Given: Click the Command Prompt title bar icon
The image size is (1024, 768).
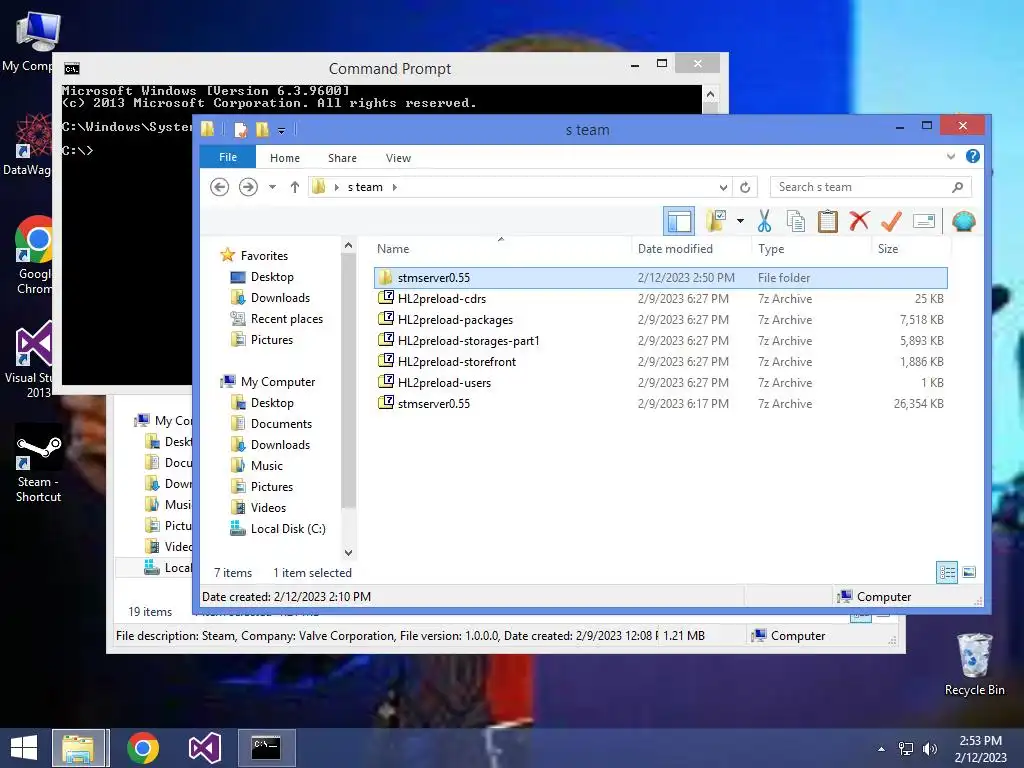Looking at the screenshot, I should point(72,69).
